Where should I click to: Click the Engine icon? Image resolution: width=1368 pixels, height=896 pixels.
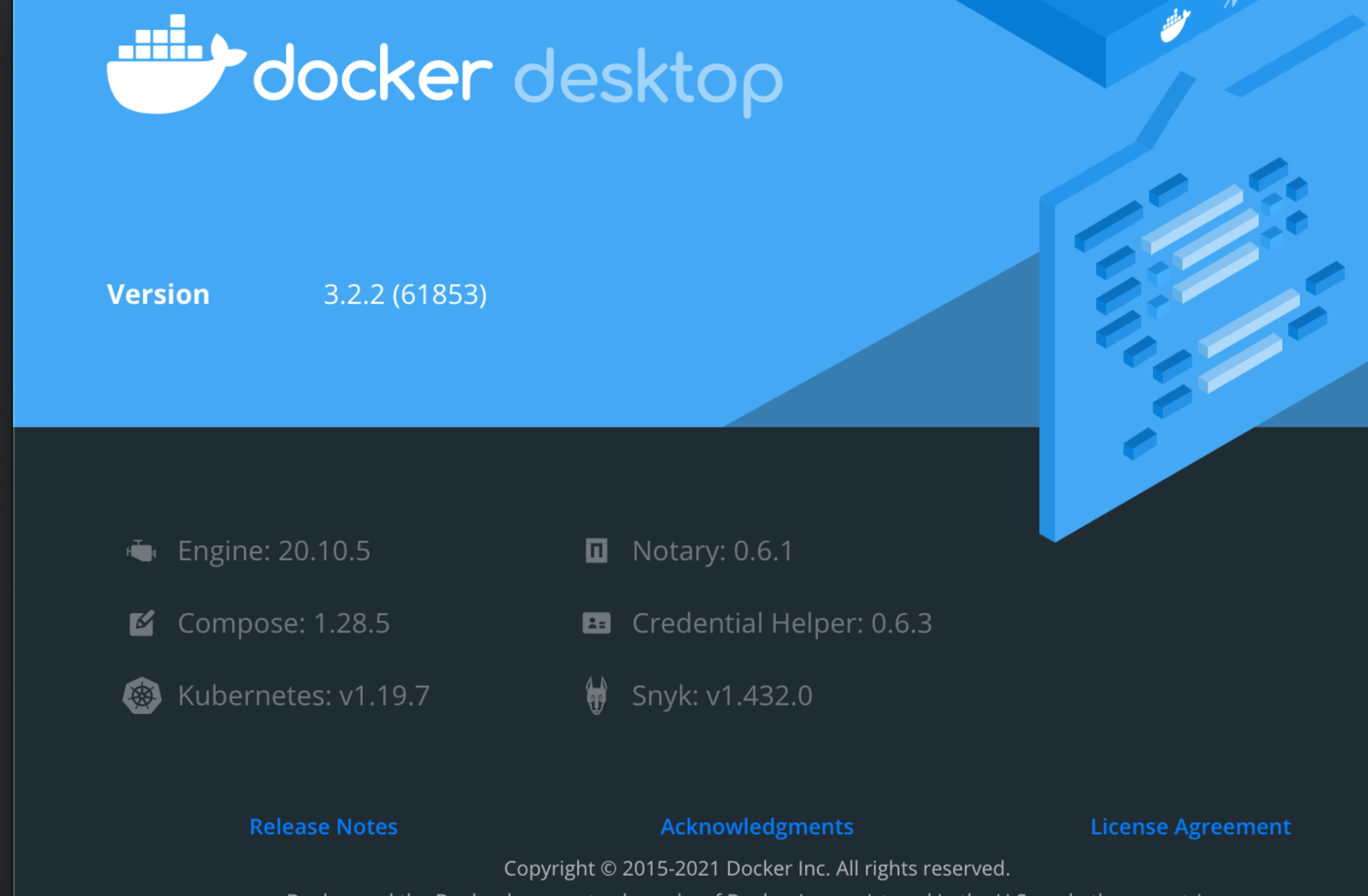tap(141, 551)
